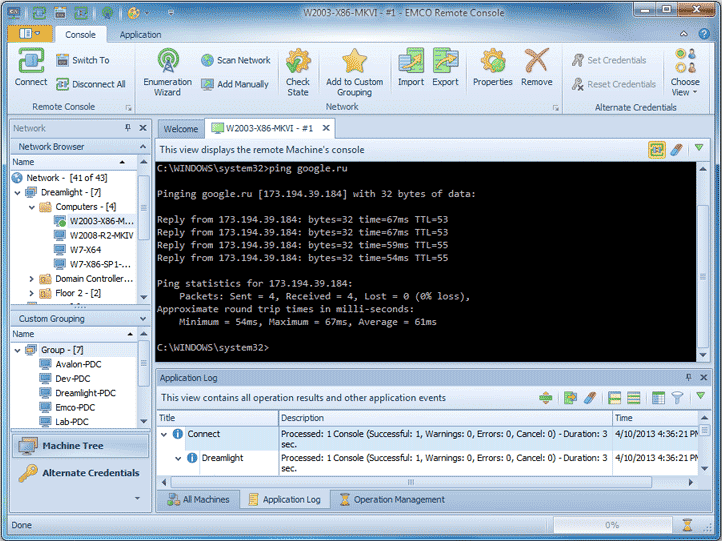
Task: Open the Choose View dropdown
Action: tap(685, 70)
